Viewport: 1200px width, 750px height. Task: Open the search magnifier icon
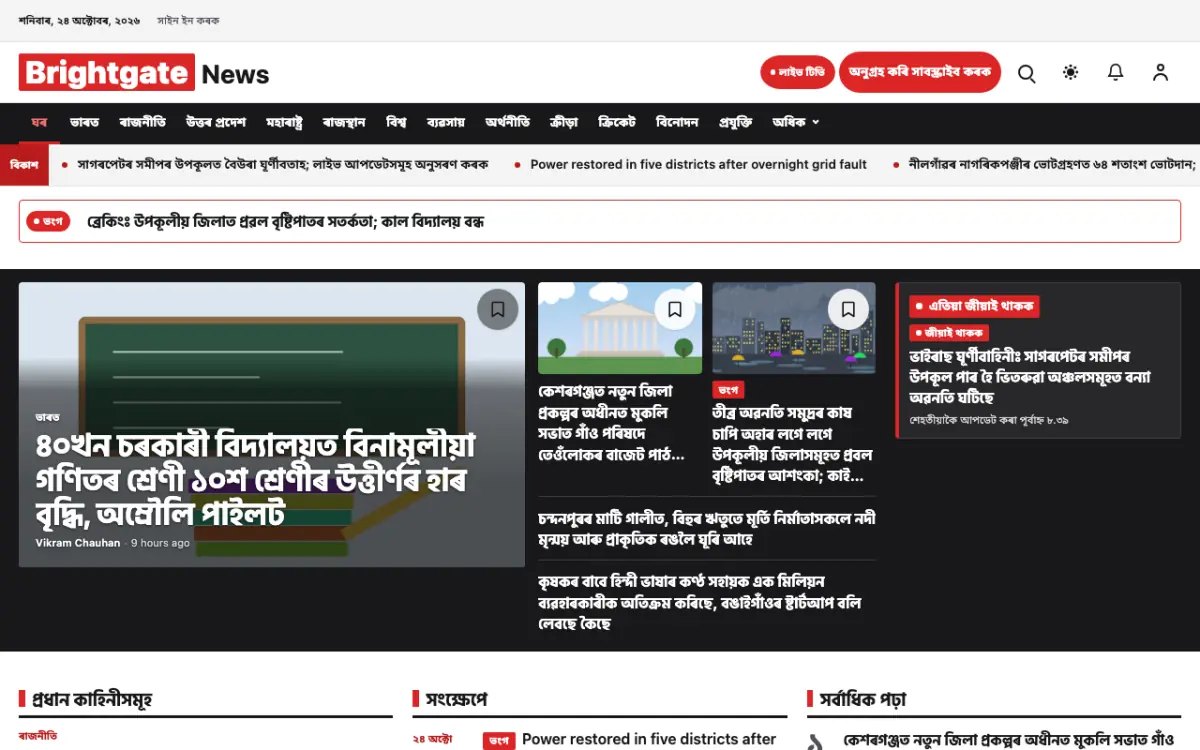point(1026,73)
